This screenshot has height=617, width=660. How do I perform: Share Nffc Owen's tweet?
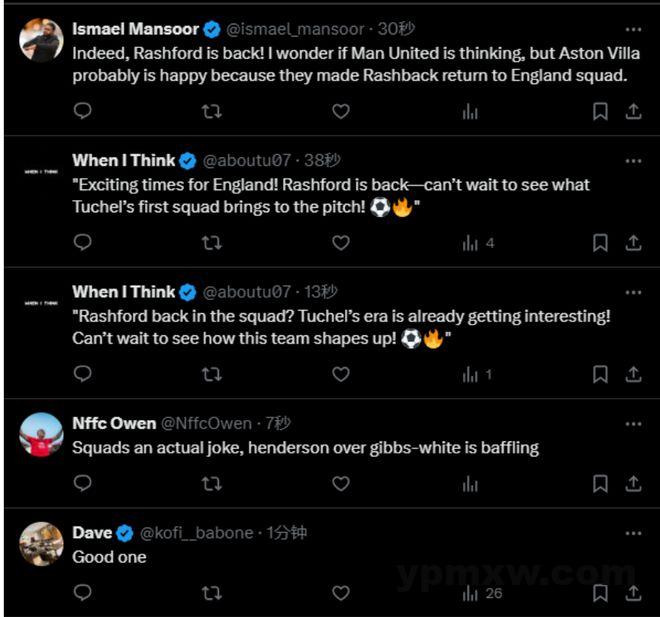(x=633, y=484)
